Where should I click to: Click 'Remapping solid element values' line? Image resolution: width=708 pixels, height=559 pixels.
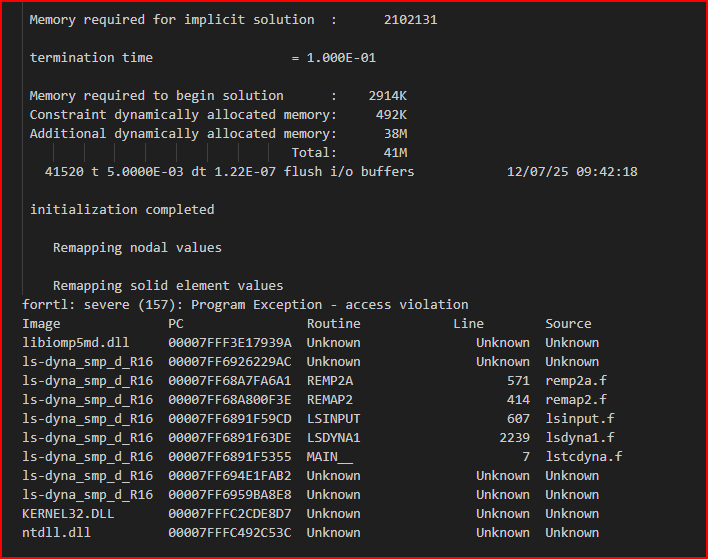[x=168, y=285]
